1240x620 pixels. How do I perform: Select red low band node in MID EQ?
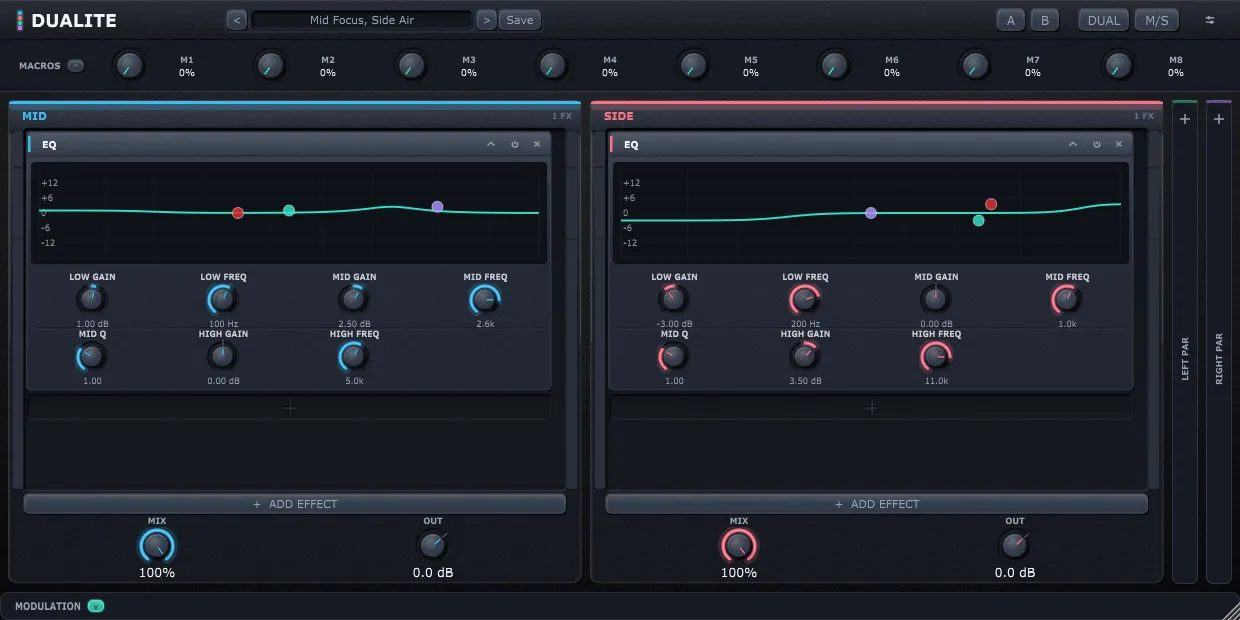[x=238, y=213]
